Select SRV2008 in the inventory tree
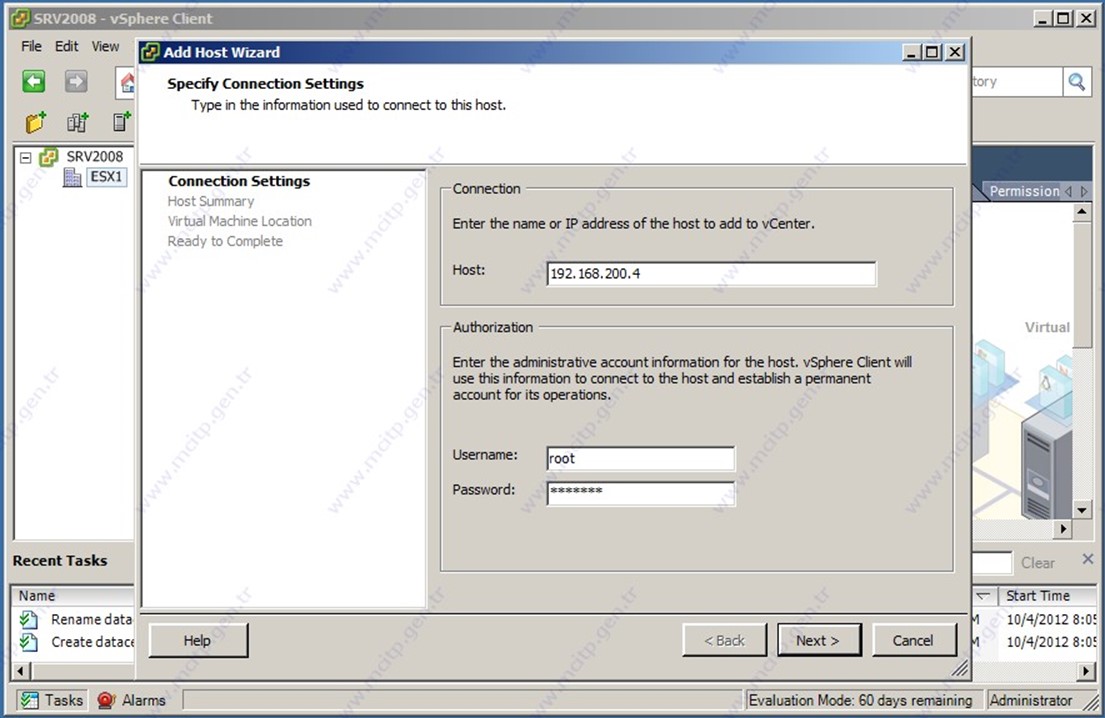The image size is (1105, 718). pos(94,156)
